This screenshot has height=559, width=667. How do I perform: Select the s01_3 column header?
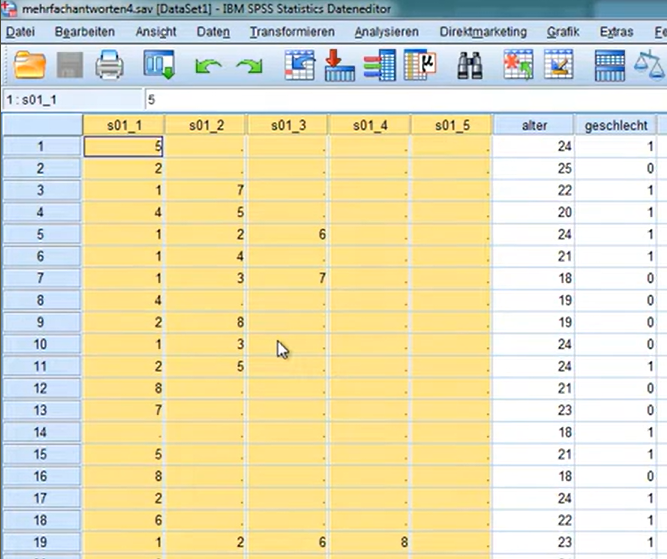(x=287, y=125)
